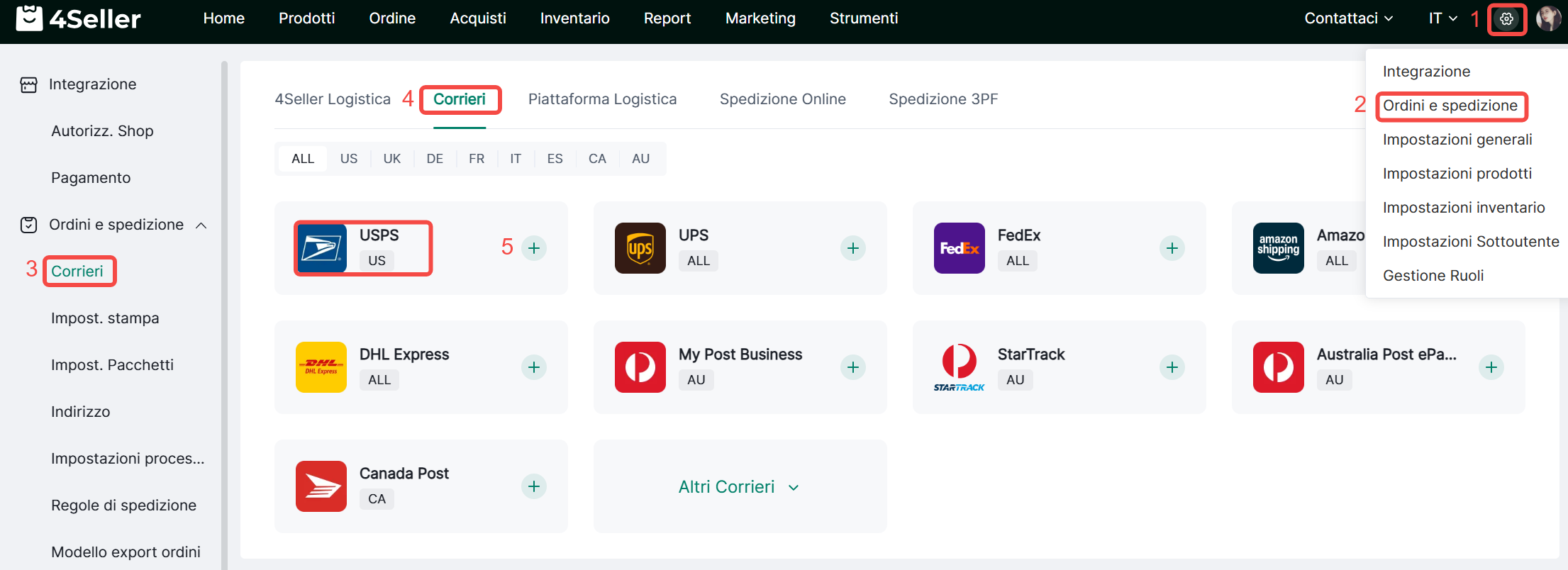
Task: Select Impostazioni generali from settings menu
Action: (x=1457, y=140)
